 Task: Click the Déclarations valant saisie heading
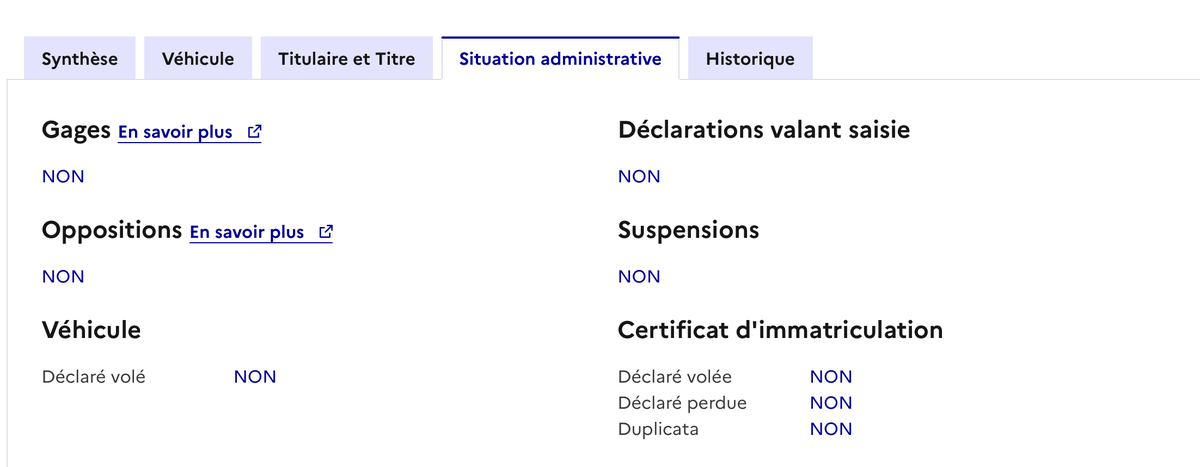tap(764, 130)
